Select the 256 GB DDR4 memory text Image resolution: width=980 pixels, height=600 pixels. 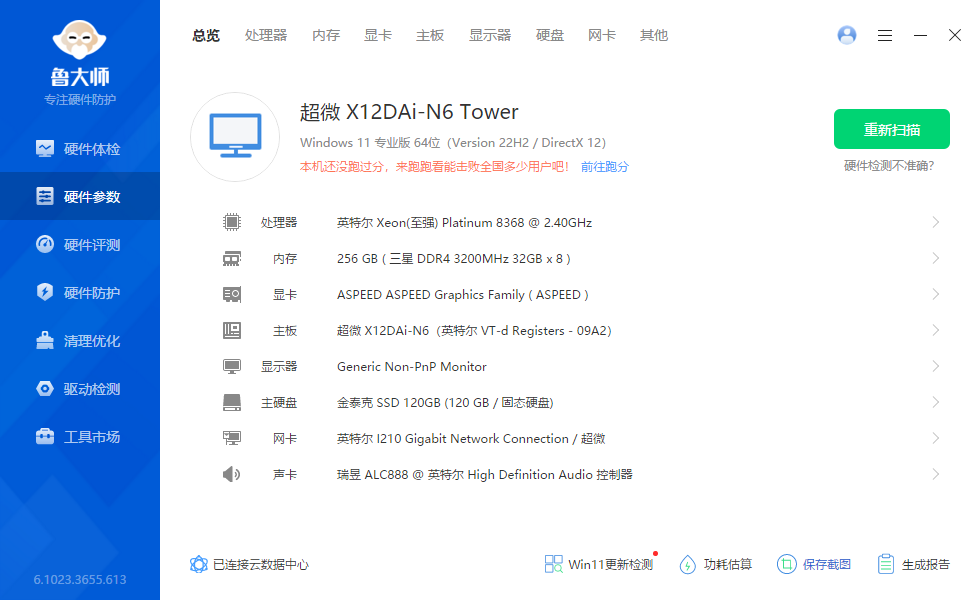[x=454, y=259]
